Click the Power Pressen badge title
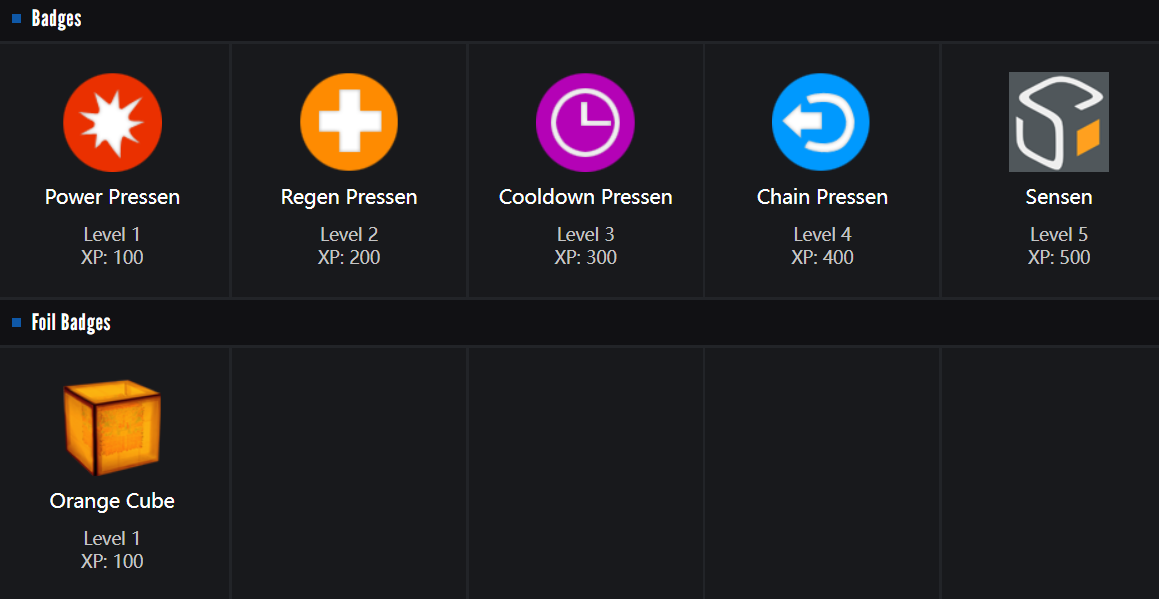Image resolution: width=1159 pixels, height=599 pixels. click(x=112, y=197)
